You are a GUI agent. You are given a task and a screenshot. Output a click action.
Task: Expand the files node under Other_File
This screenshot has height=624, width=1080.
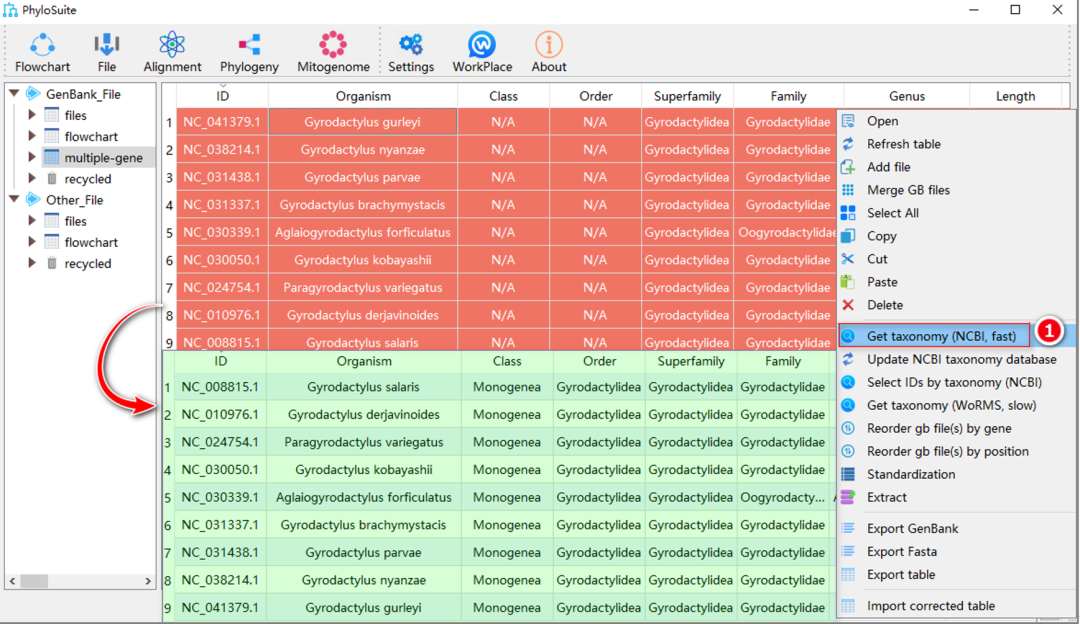click(x=32, y=221)
